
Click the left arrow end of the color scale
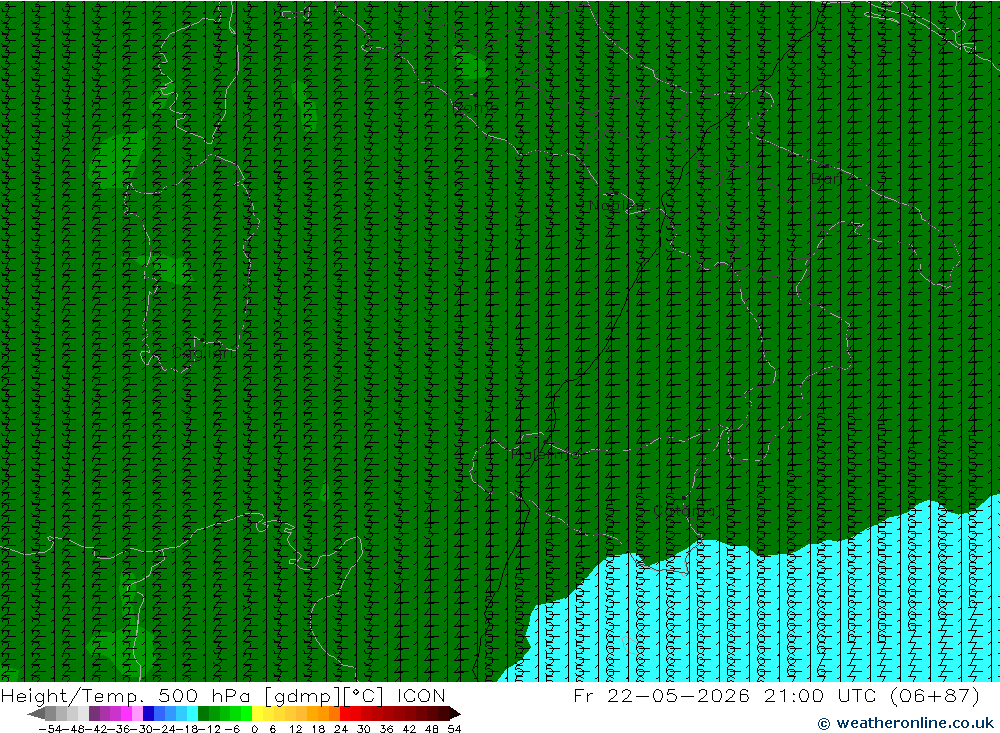point(36,714)
